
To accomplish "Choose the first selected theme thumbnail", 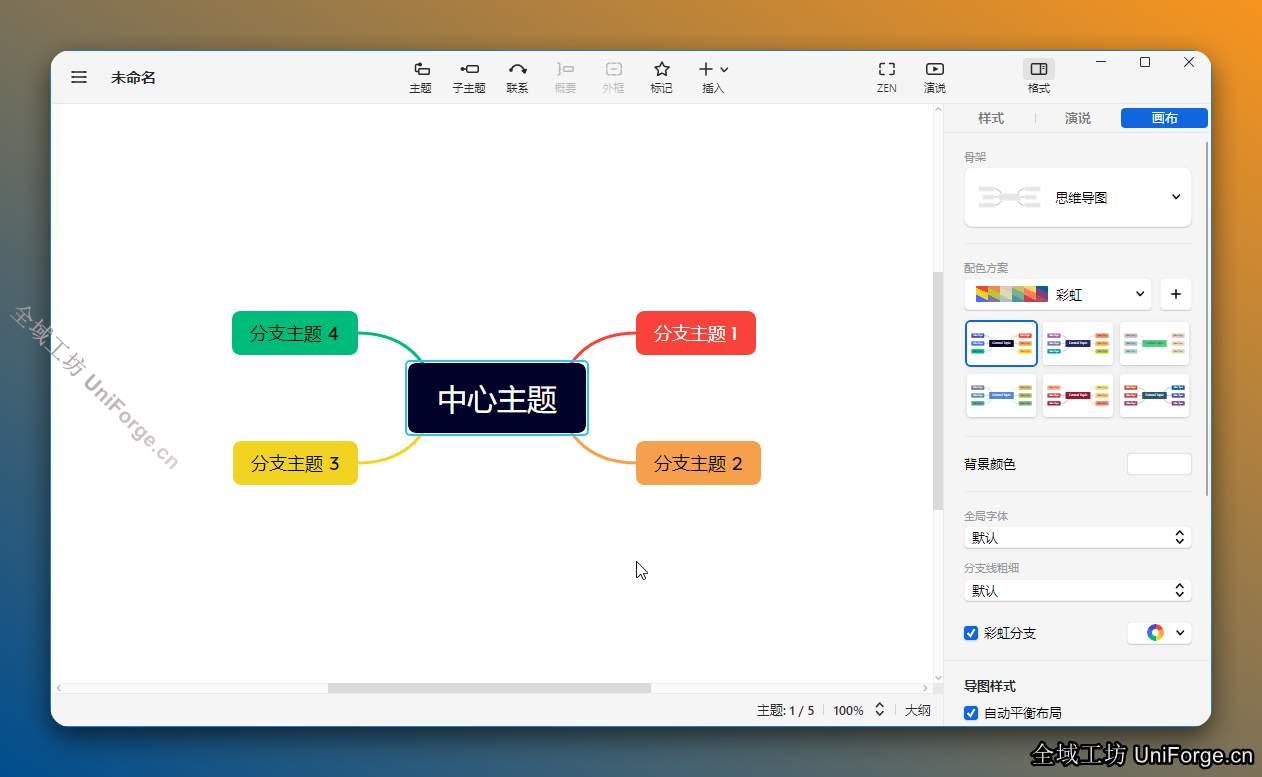I will [1001, 343].
